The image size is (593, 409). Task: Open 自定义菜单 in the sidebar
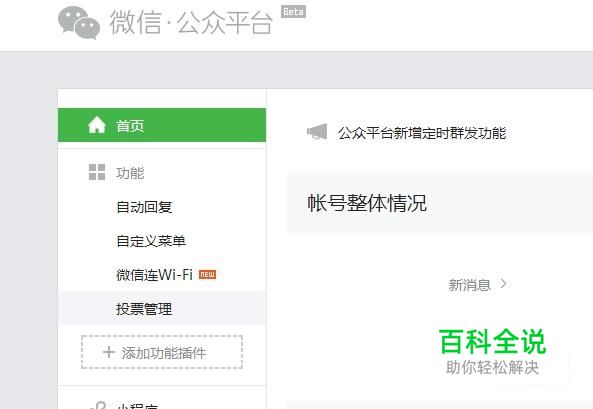[x=151, y=241]
